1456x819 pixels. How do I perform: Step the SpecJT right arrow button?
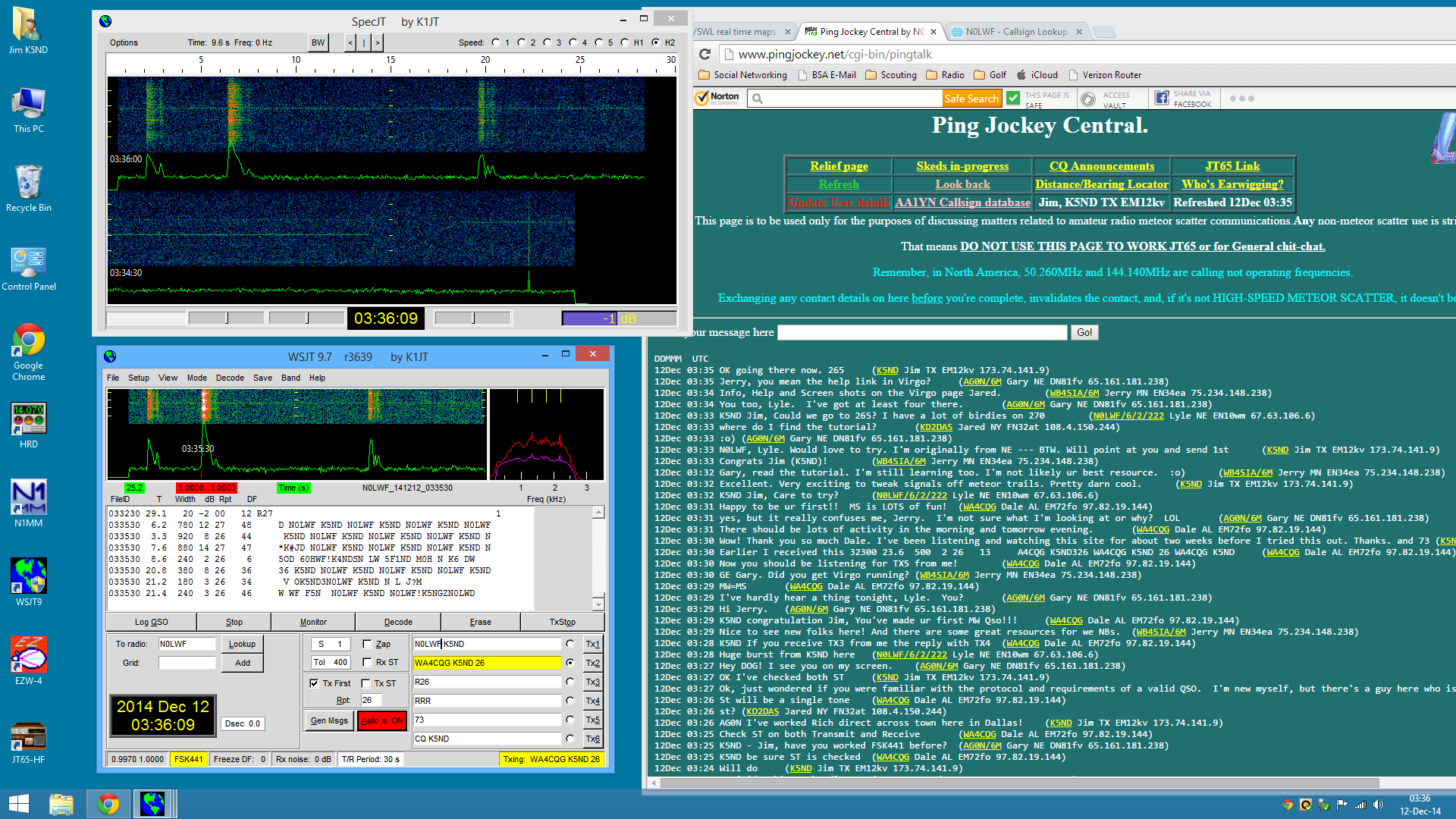pyautogui.click(x=378, y=42)
